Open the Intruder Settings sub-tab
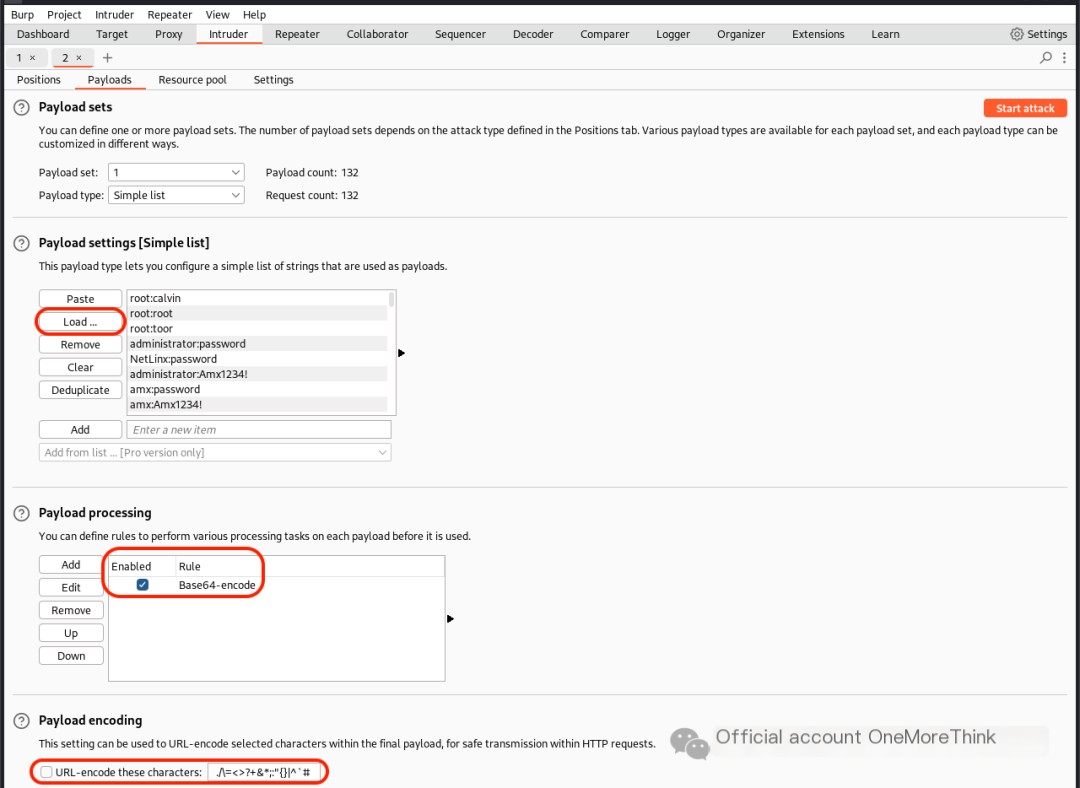 pos(273,80)
